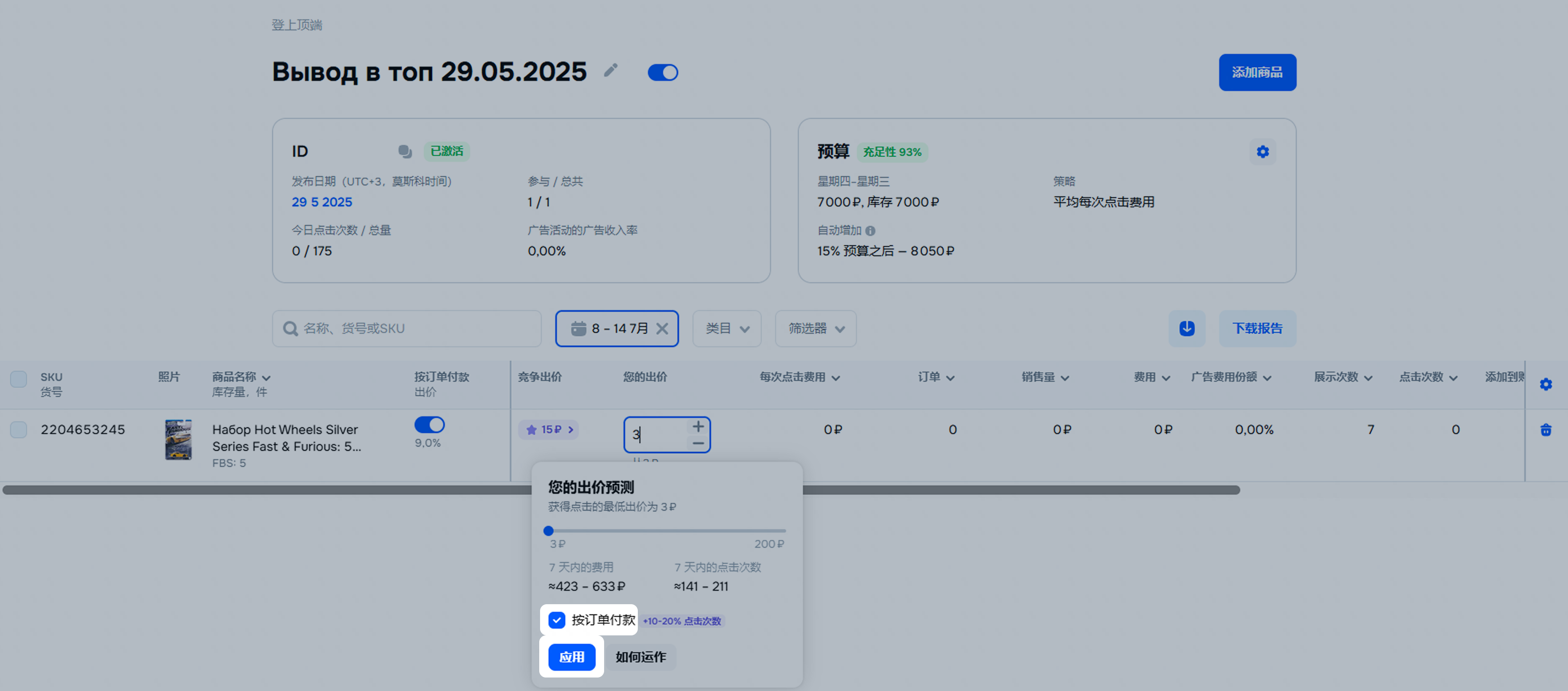Click the download arrow icon button
This screenshot has width=1568, height=691.
click(1186, 329)
